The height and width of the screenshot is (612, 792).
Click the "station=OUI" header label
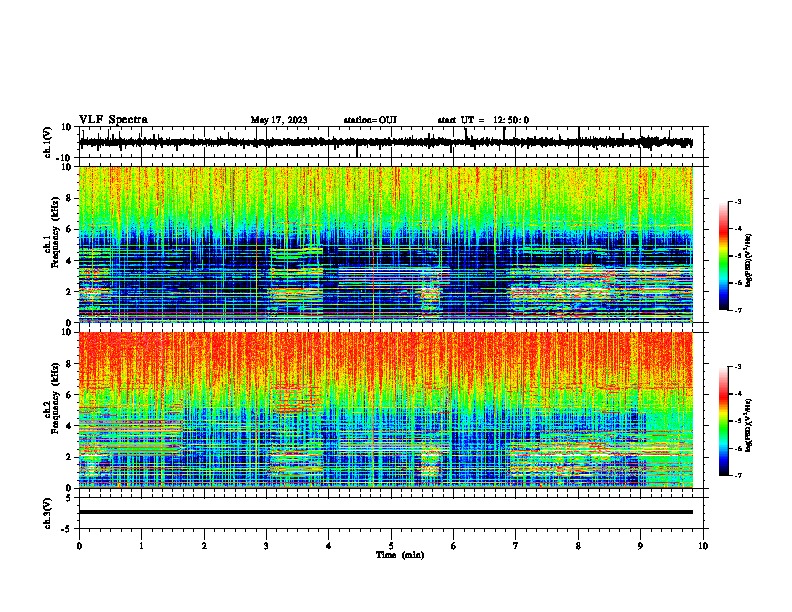click(x=370, y=120)
